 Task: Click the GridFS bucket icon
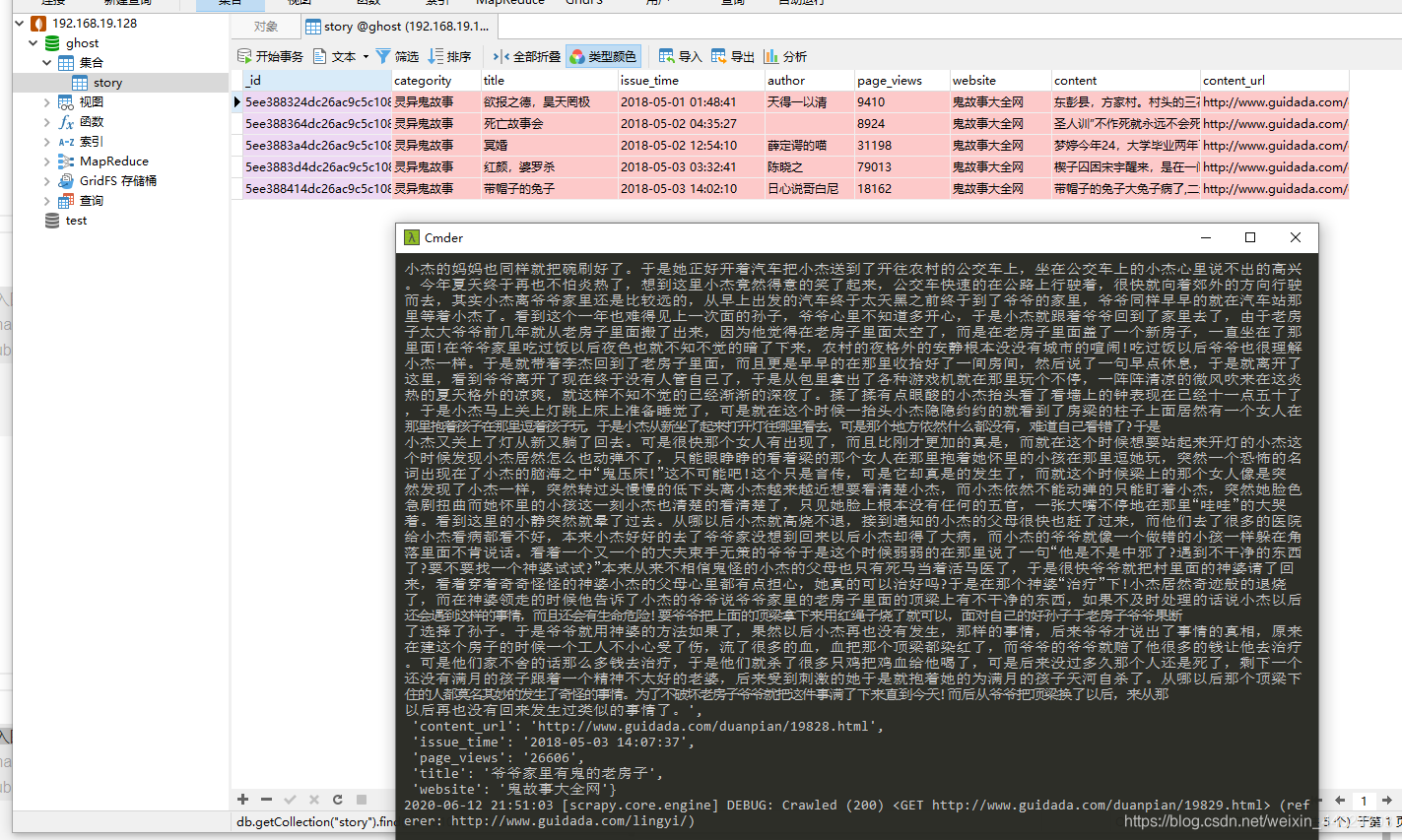coord(66,180)
